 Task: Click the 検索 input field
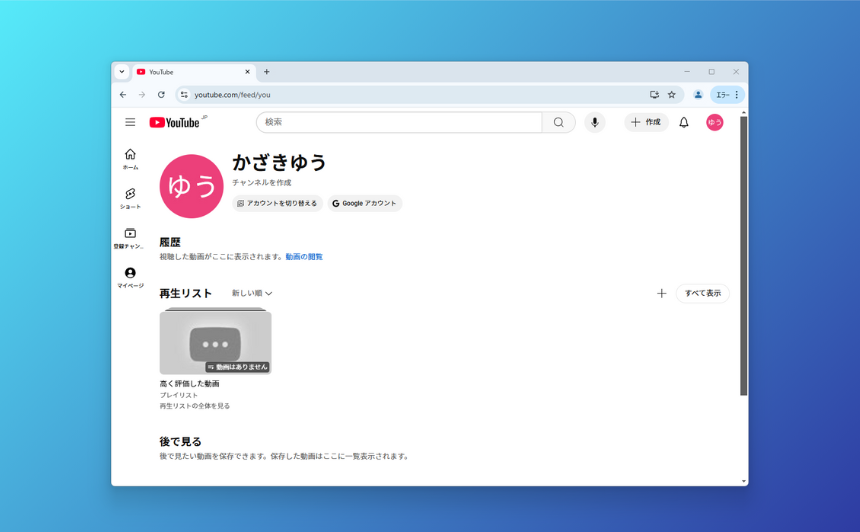tap(399, 122)
